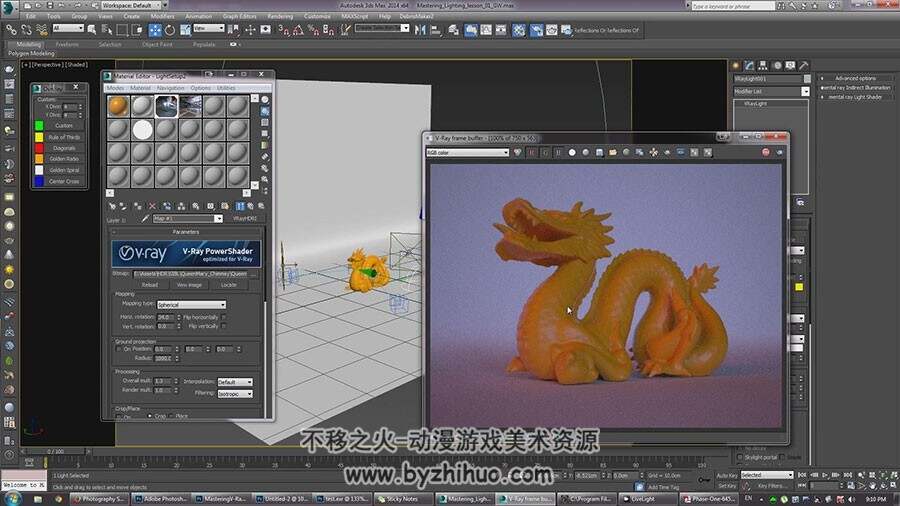Select the Move transform tool
The height and width of the screenshot is (506, 900).
pyautogui.click(x=155, y=30)
